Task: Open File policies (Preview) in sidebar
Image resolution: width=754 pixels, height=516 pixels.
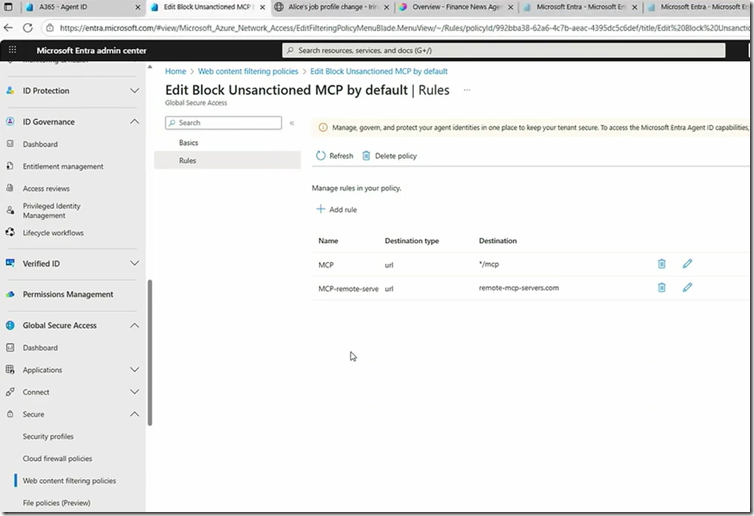Action: [56, 503]
